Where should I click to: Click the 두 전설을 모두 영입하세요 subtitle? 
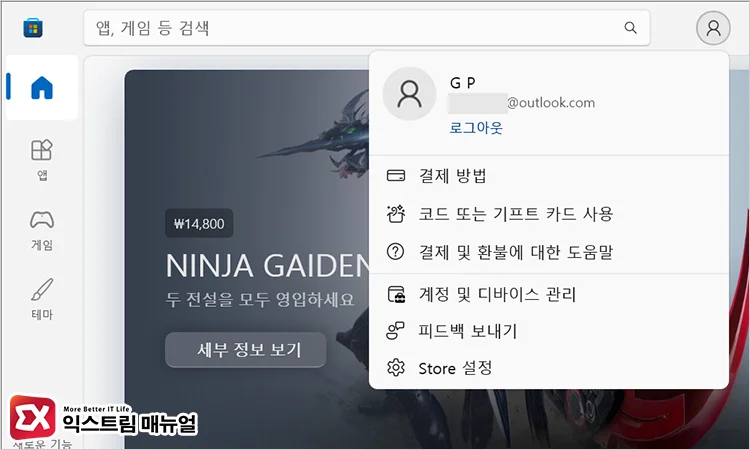coord(260,300)
